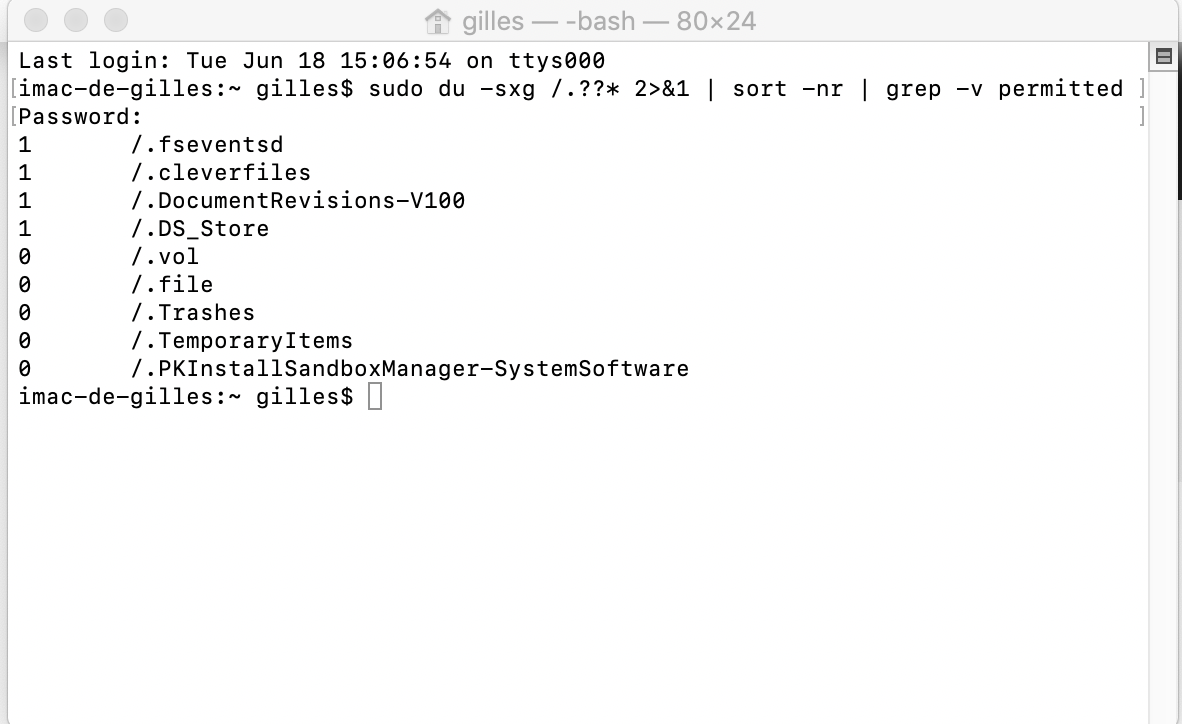1182x724 pixels.
Task: Click on the '/.DS_Store' path
Action: [200, 229]
